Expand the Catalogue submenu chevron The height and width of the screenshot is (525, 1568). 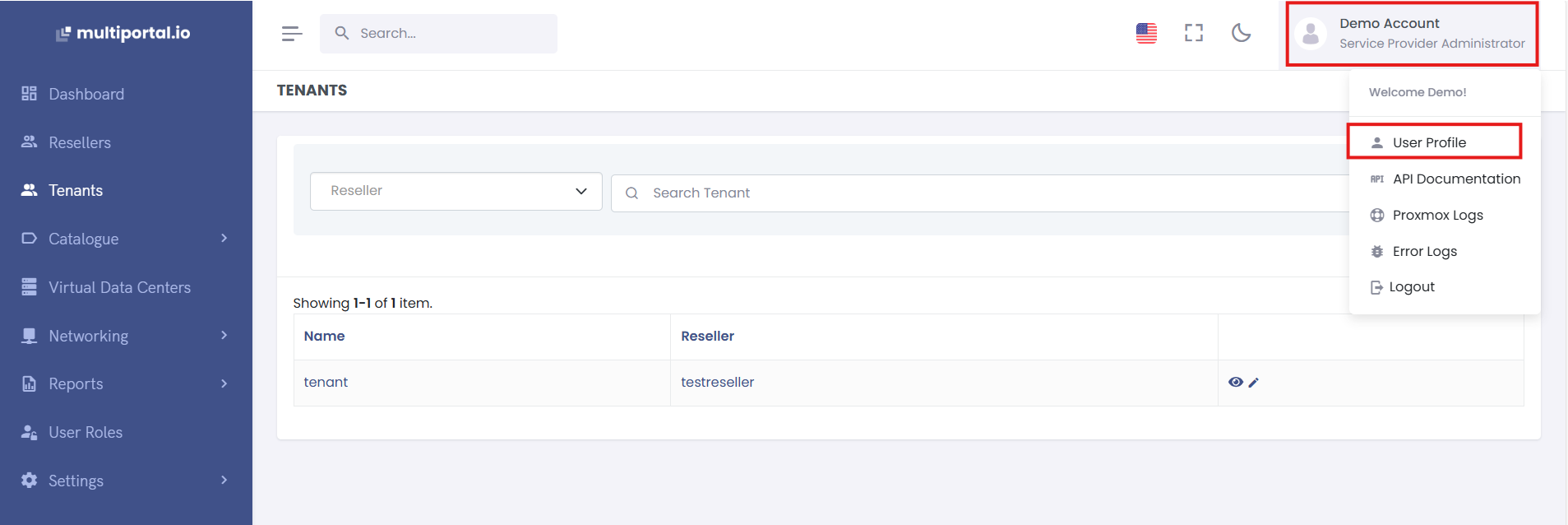[x=224, y=238]
